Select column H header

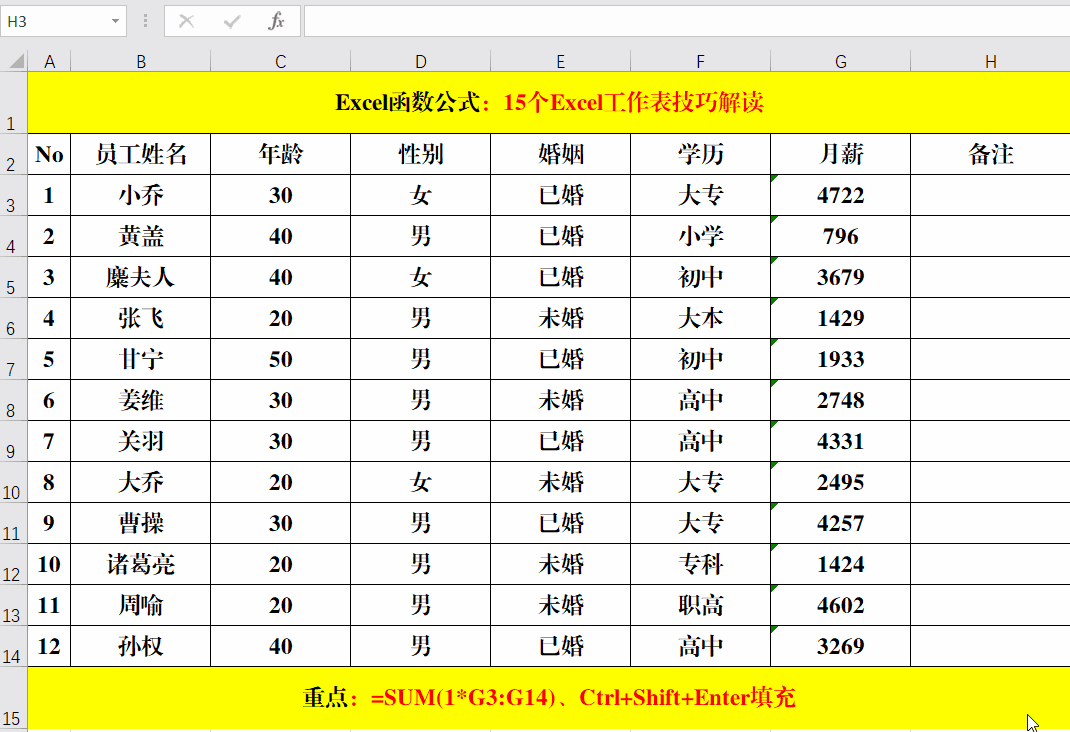tap(990, 61)
